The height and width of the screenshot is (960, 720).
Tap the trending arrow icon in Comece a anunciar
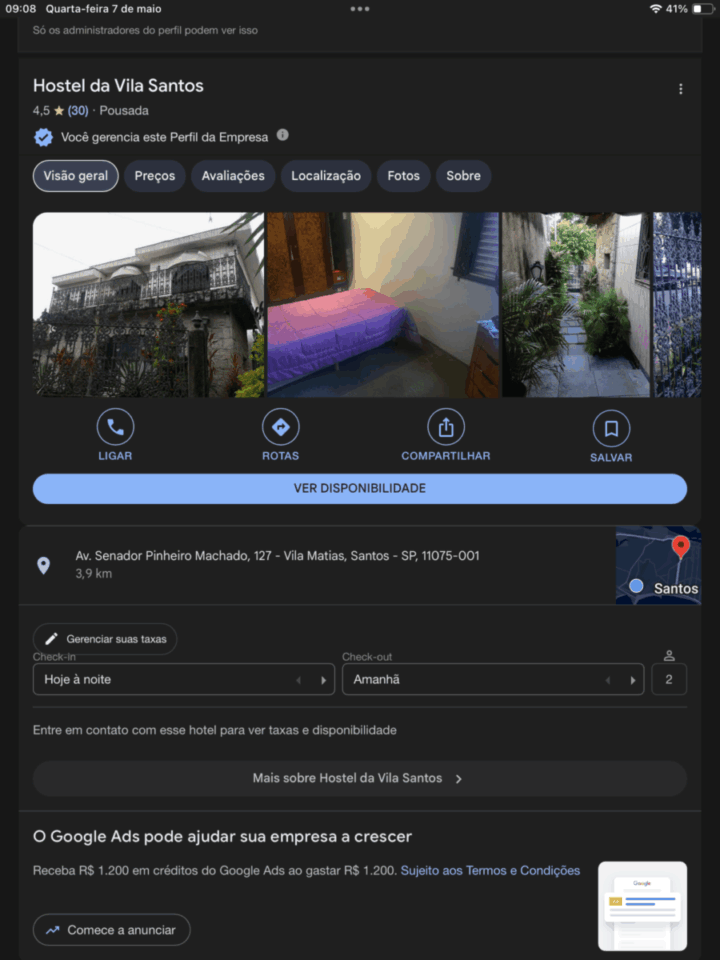tap(53, 930)
